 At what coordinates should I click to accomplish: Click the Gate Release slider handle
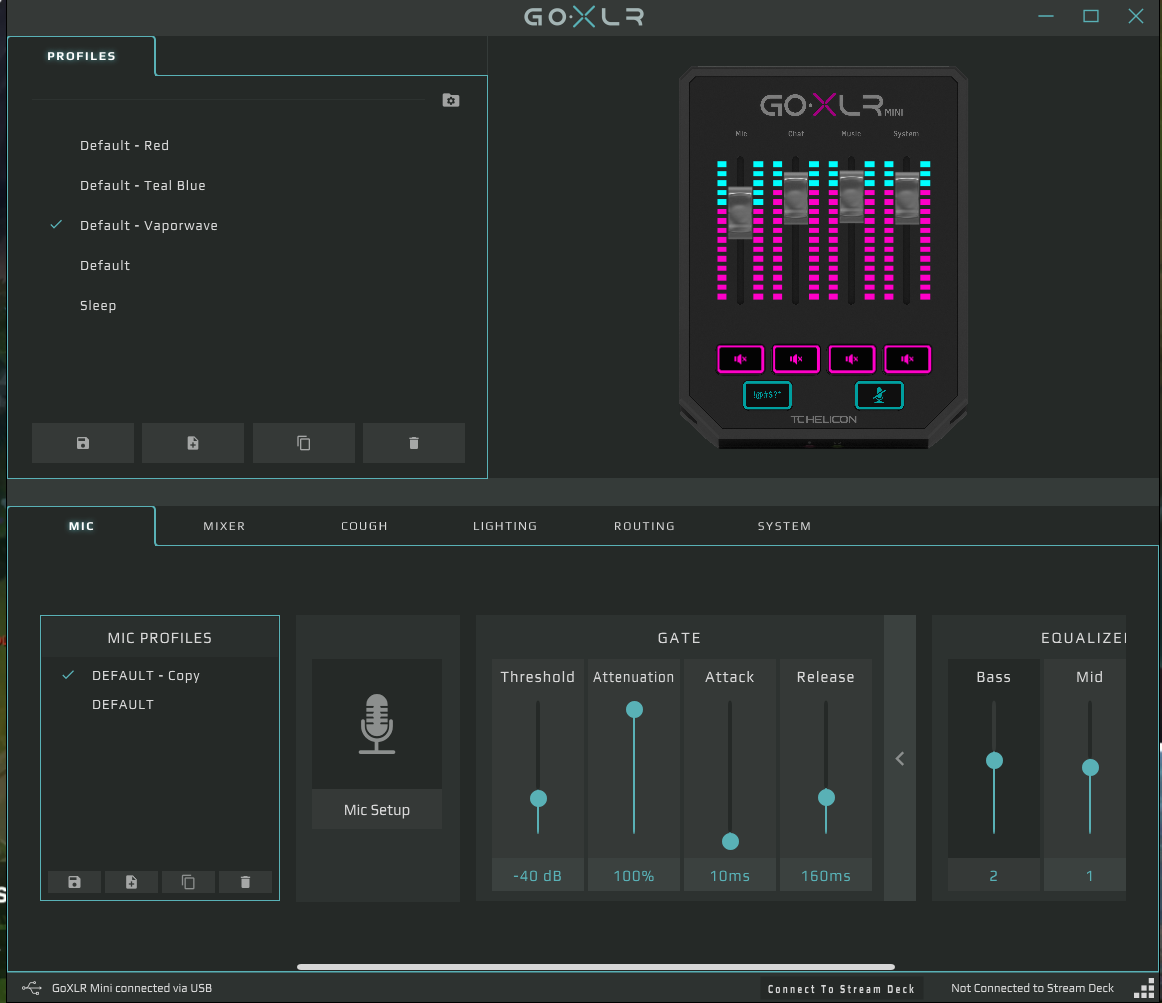[x=826, y=798]
